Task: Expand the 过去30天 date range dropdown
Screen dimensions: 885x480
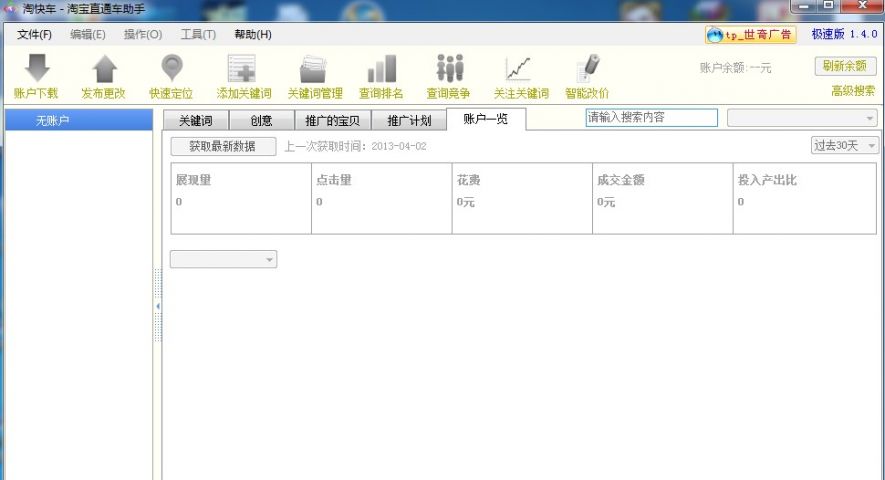Action: (x=844, y=146)
